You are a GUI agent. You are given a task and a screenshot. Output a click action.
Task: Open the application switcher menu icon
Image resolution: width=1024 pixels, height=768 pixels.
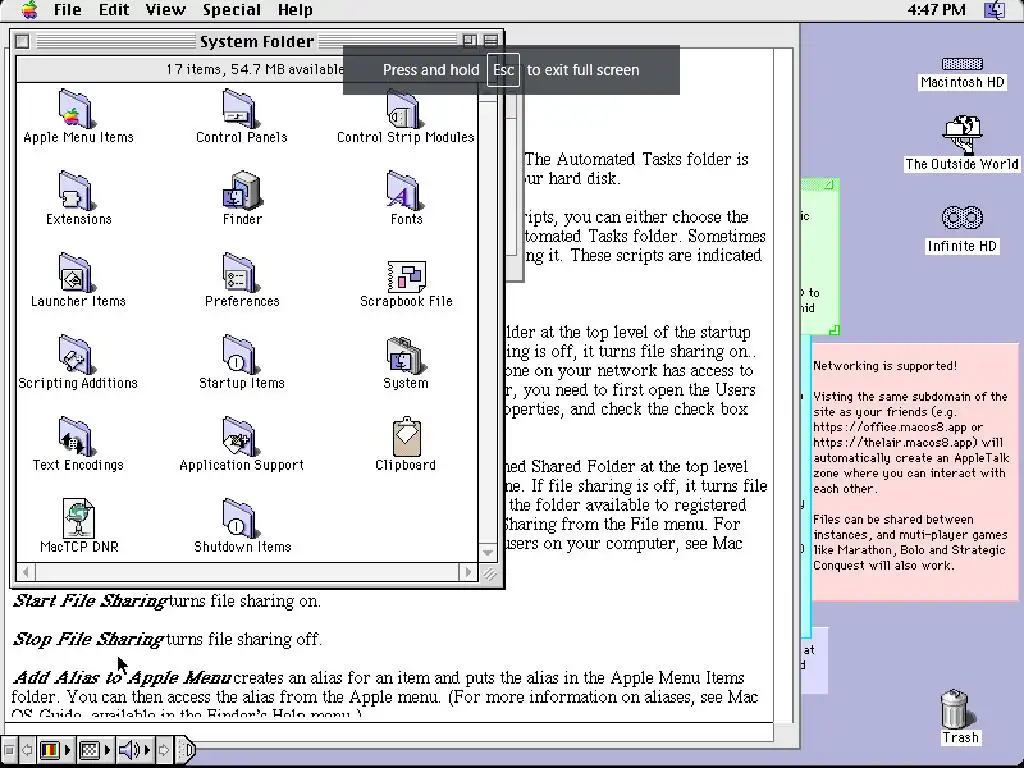point(995,10)
